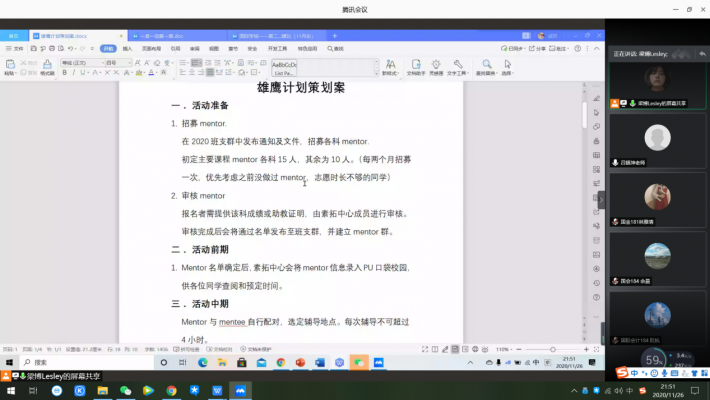
Task: Switch to the 页面布局 ribbon tab
Action: [x=151, y=48]
